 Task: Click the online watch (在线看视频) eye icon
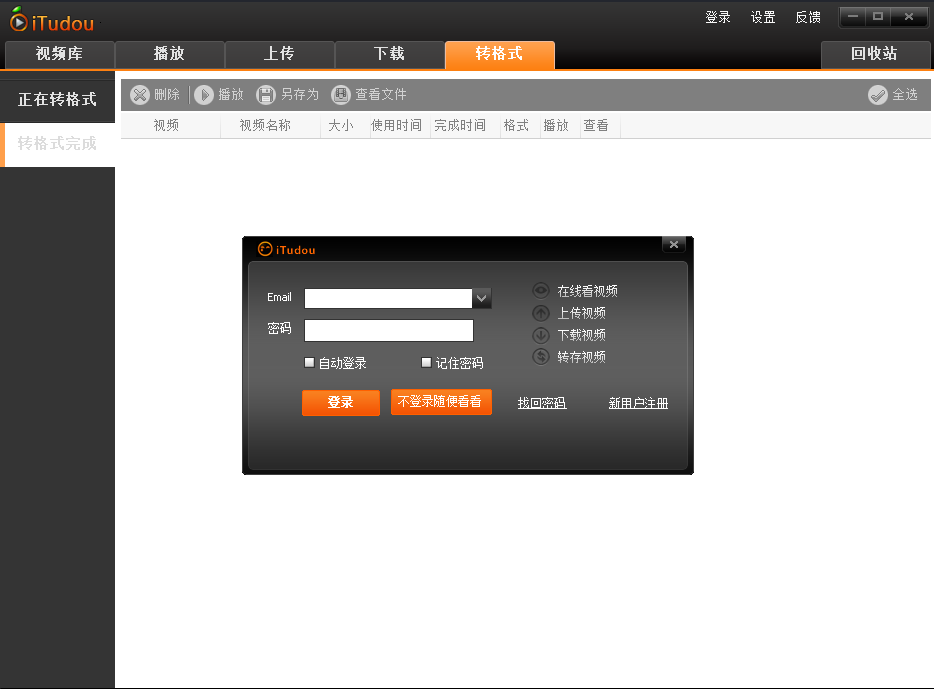541,291
